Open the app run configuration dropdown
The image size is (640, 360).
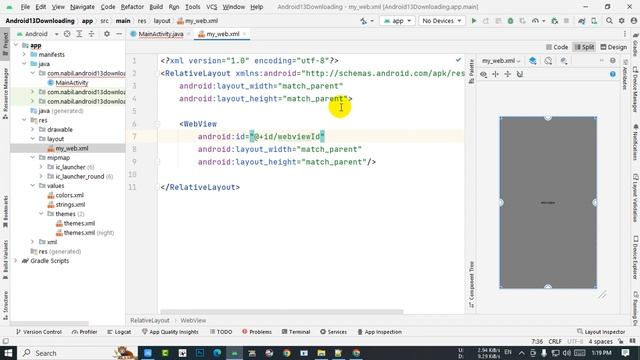tap(397, 21)
